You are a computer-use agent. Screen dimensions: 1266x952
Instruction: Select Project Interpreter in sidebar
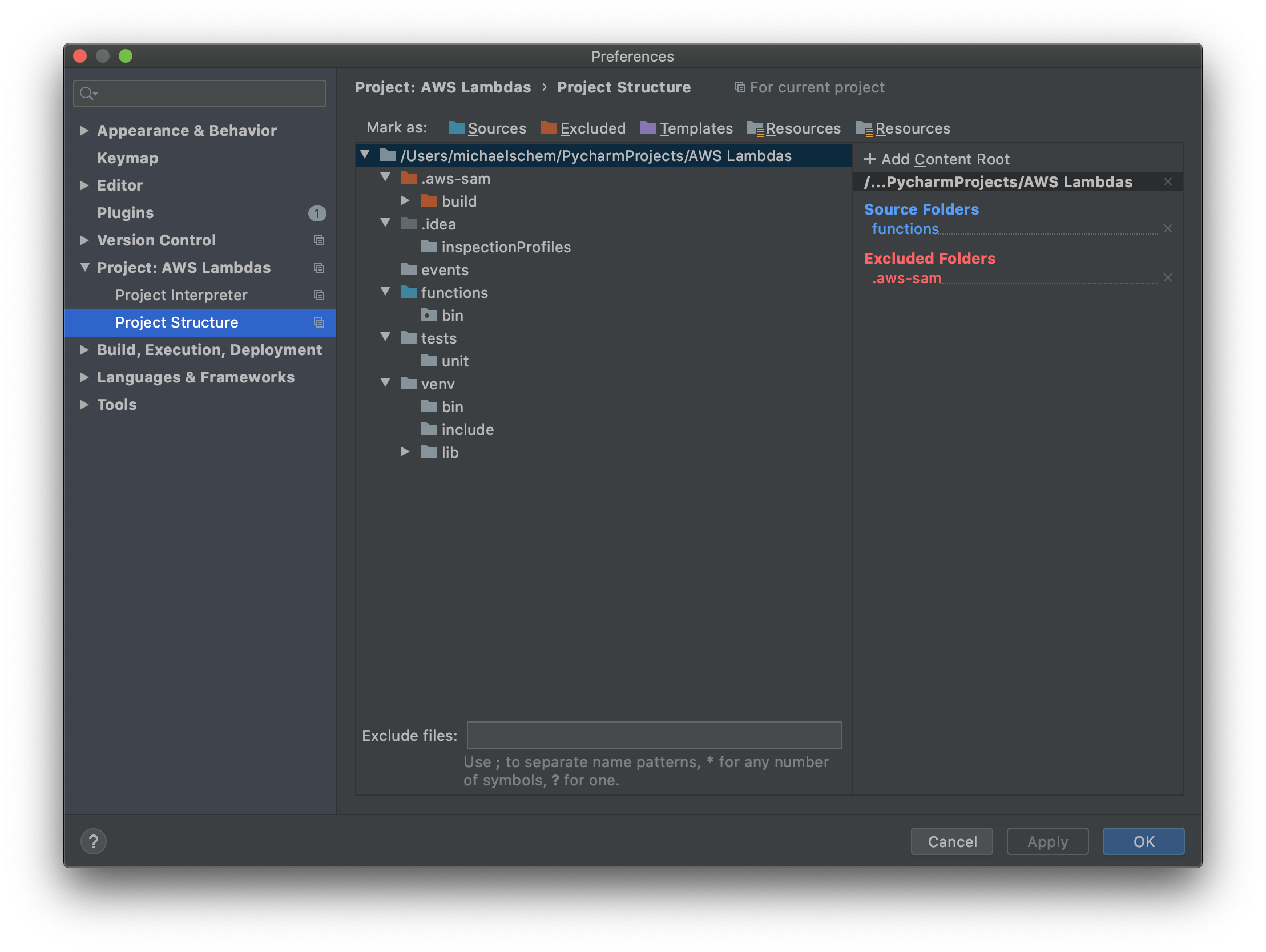tap(182, 295)
